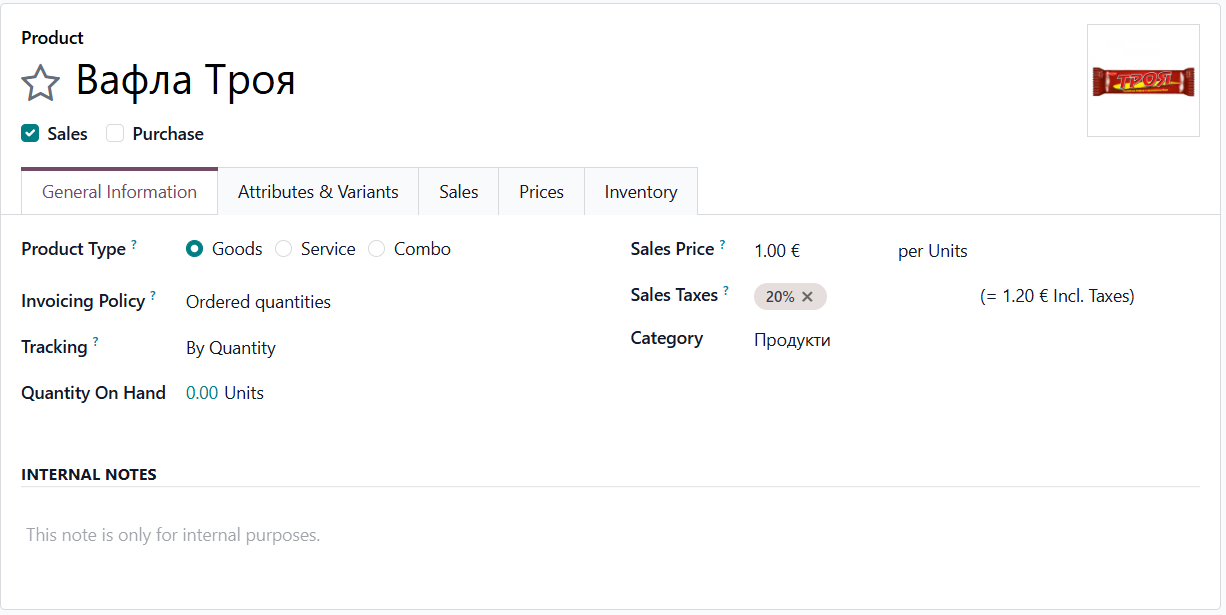Select the Goods product type radio

[x=195, y=249]
